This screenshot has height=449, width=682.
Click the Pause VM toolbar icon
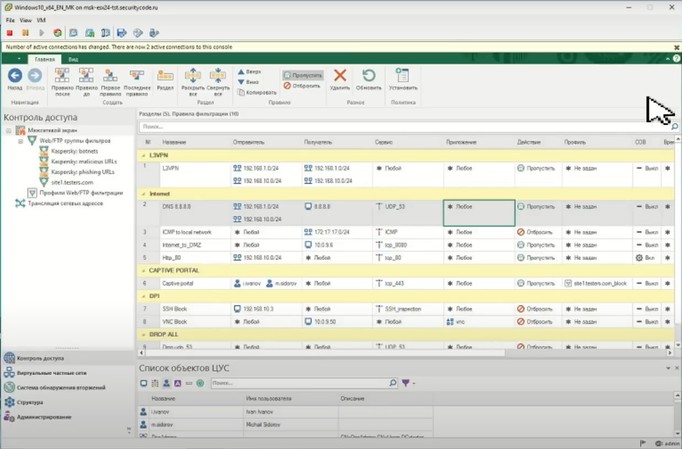tap(26, 33)
